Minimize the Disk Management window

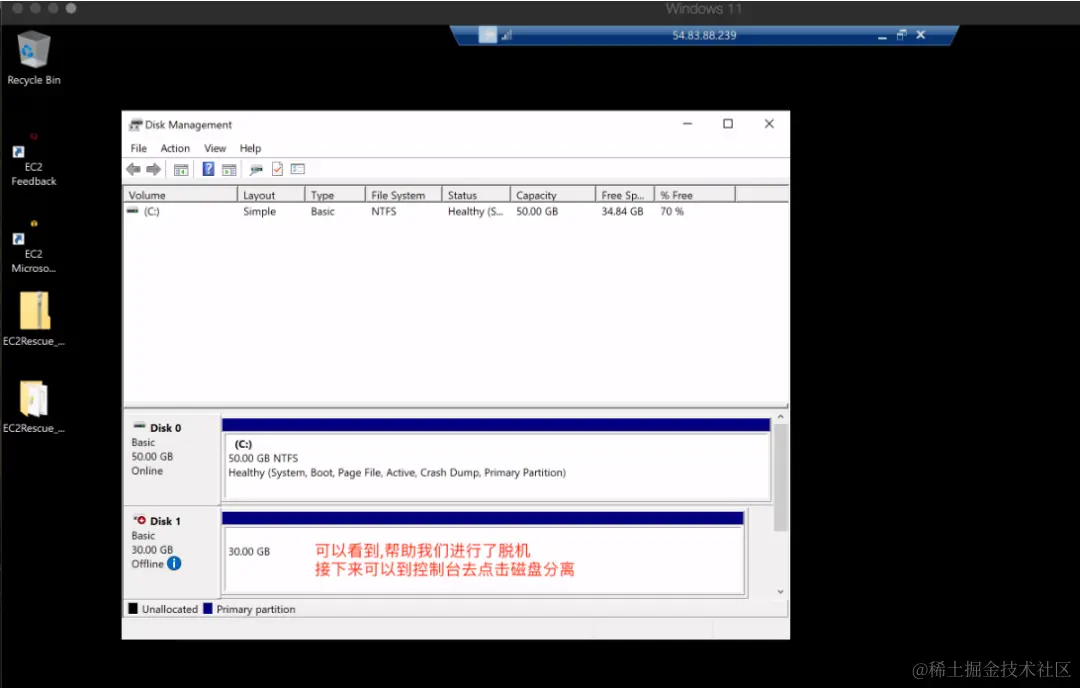click(x=687, y=124)
